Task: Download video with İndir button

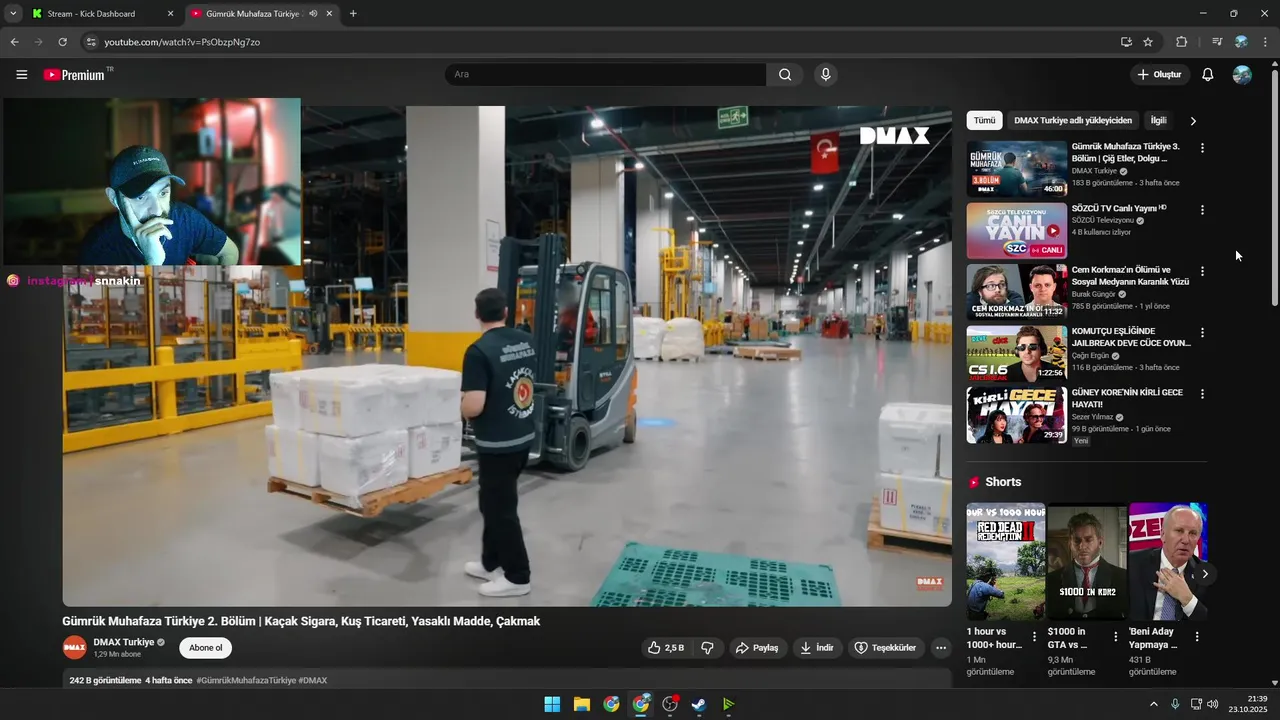Action: click(x=817, y=648)
